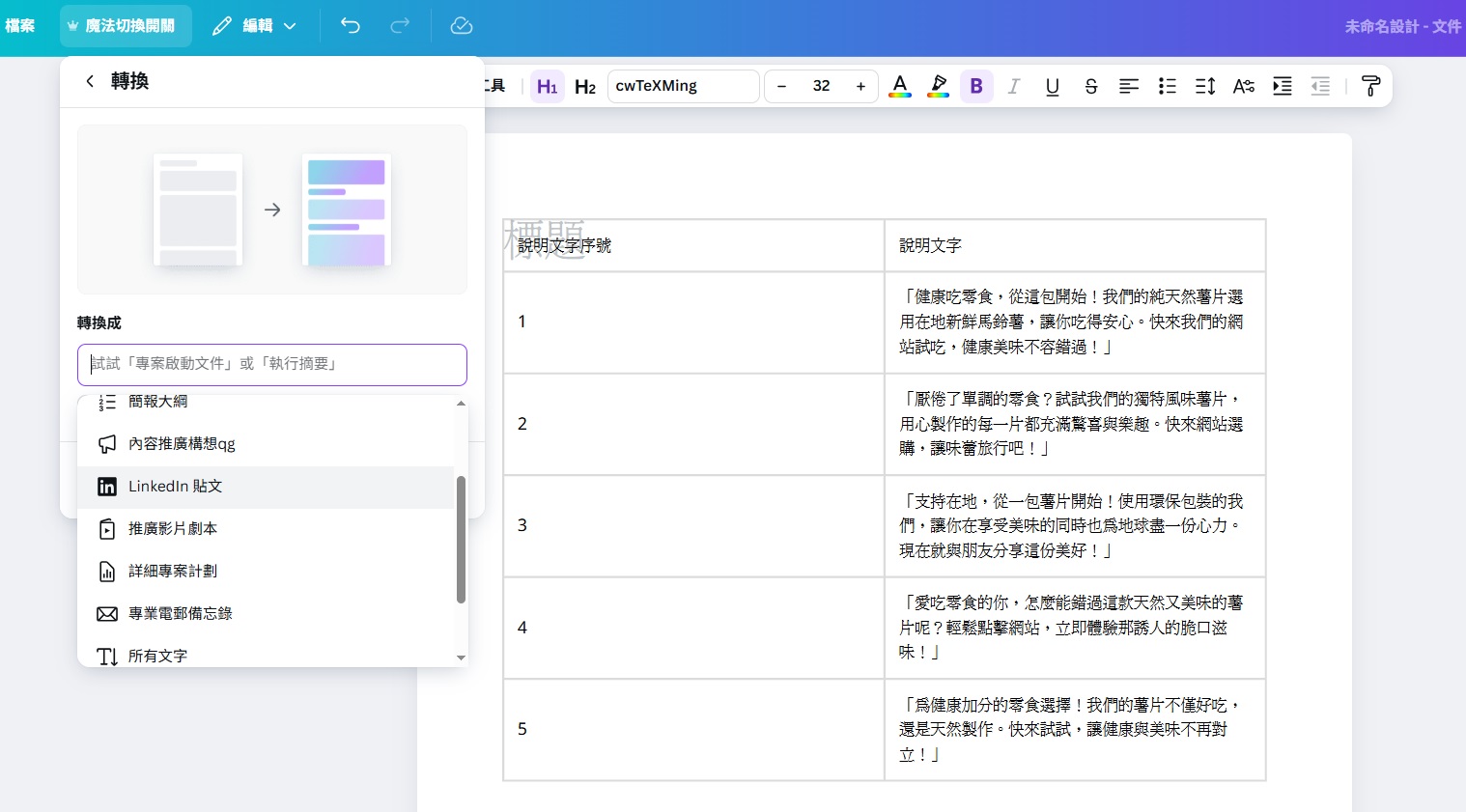The image size is (1466, 812).
Task: Decrease font size with minus button
Action: click(x=782, y=86)
